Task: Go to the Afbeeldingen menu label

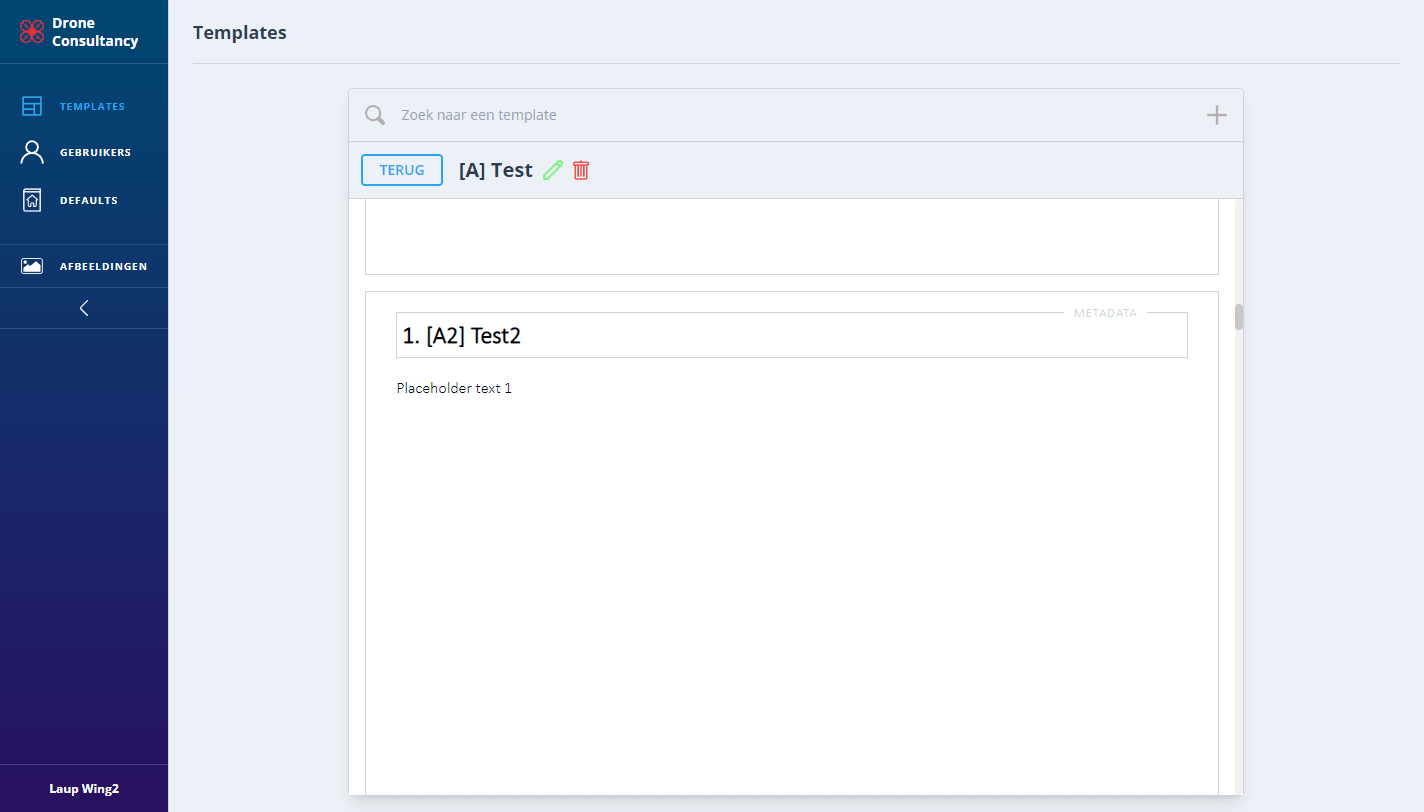Action: point(103,266)
